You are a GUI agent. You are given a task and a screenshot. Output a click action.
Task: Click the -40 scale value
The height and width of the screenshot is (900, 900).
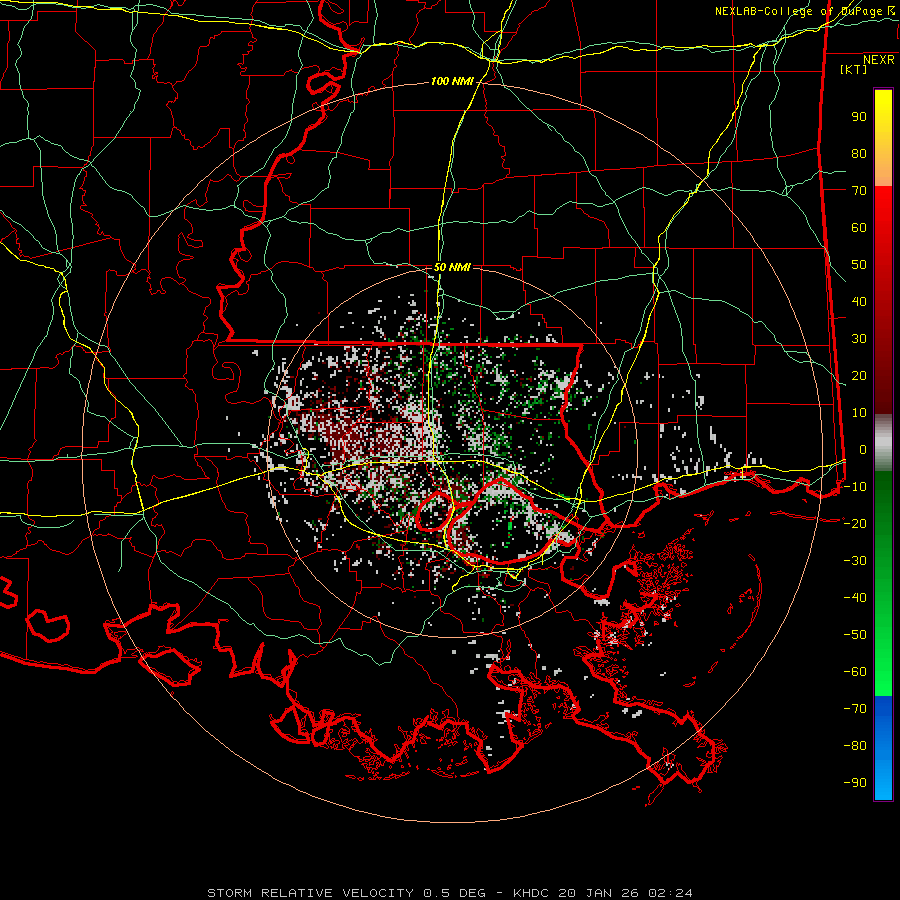855,598
